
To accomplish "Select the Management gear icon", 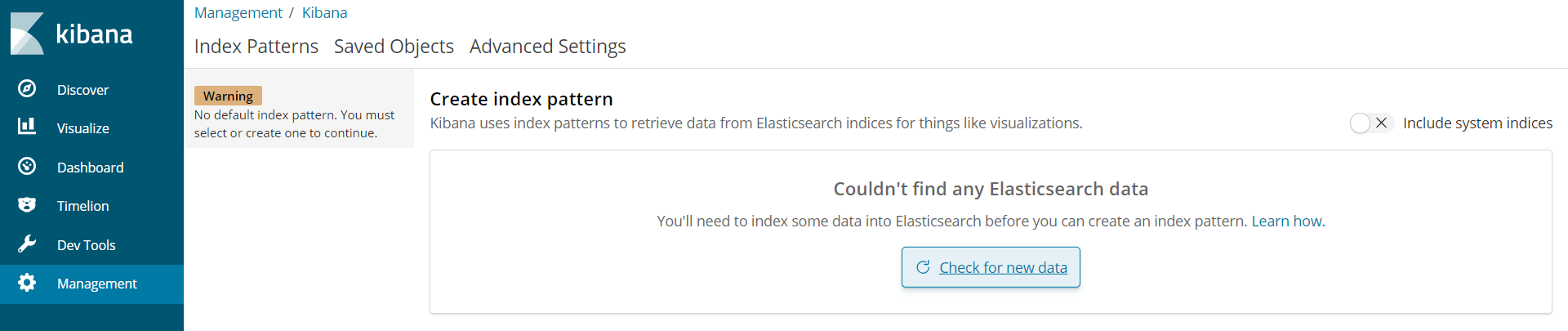I will pyautogui.click(x=27, y=283).
